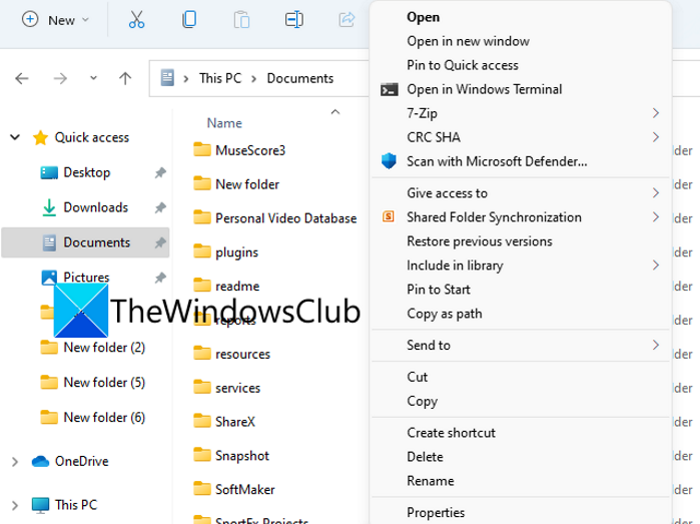Select Personal Video Database folder

tap(286, 218)
